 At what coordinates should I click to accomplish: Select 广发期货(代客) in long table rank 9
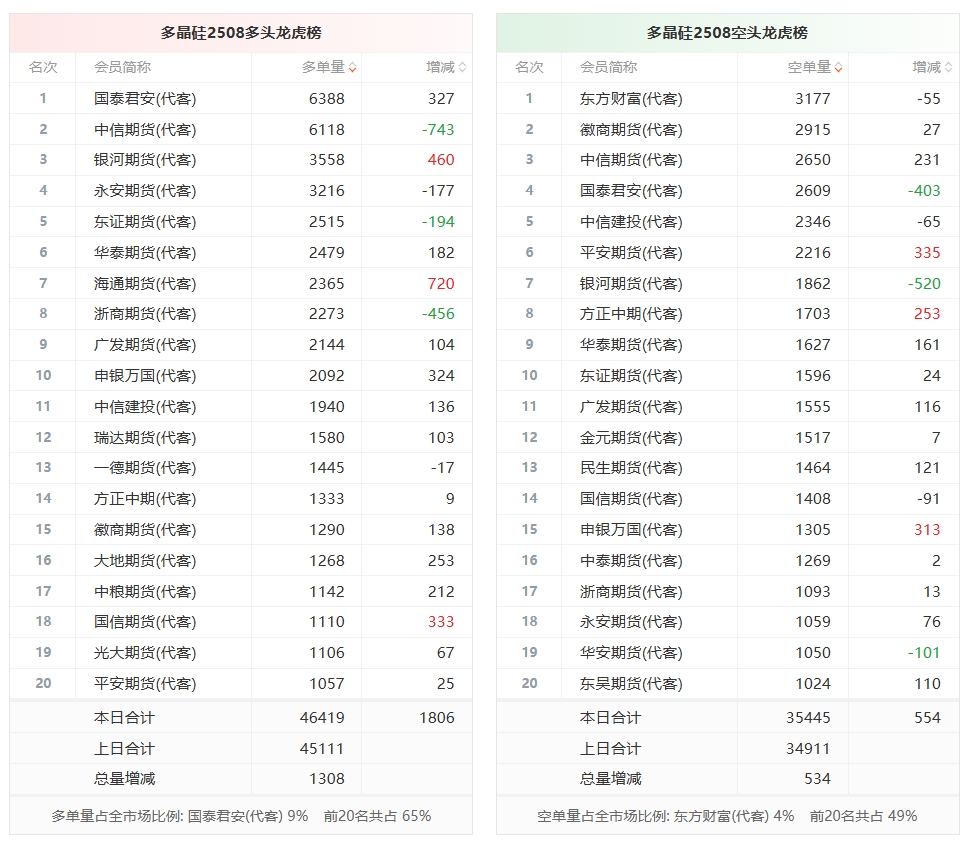click(x=145, y=345)
